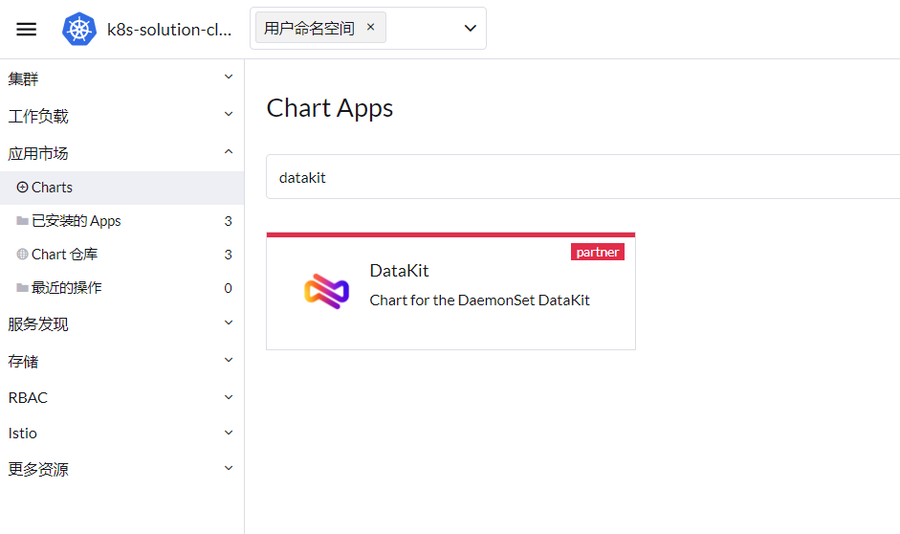
Task: Expand the 工作负载 menu section
Action: click(122, 115)
